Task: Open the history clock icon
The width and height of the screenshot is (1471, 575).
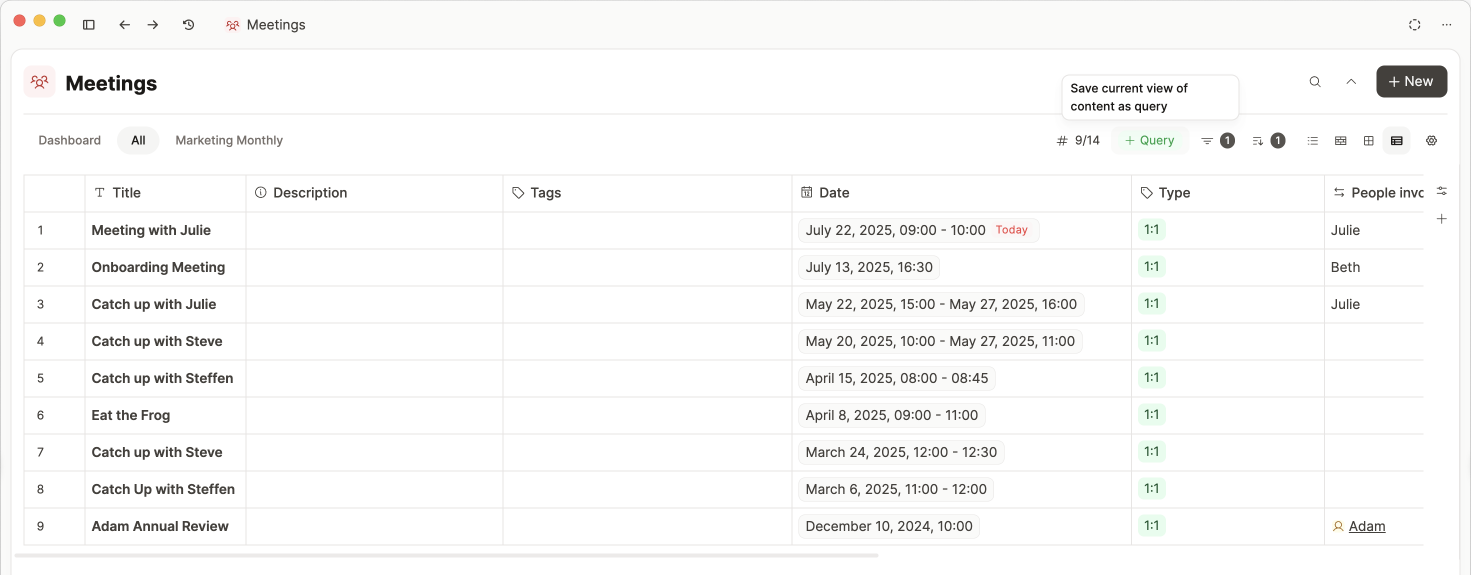Action: [x=188, y=25]
